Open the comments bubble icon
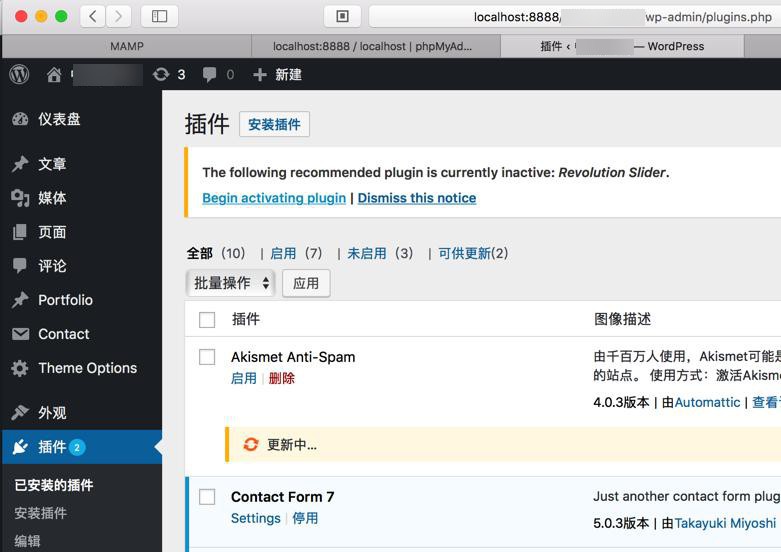Screen dimensions: 781x552 pos(209,74)
